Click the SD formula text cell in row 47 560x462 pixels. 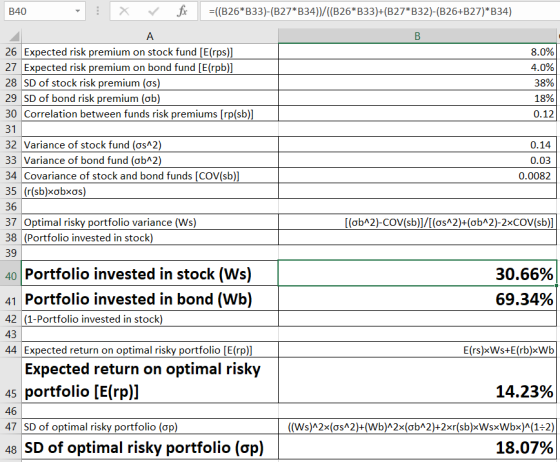click(417, 427)
